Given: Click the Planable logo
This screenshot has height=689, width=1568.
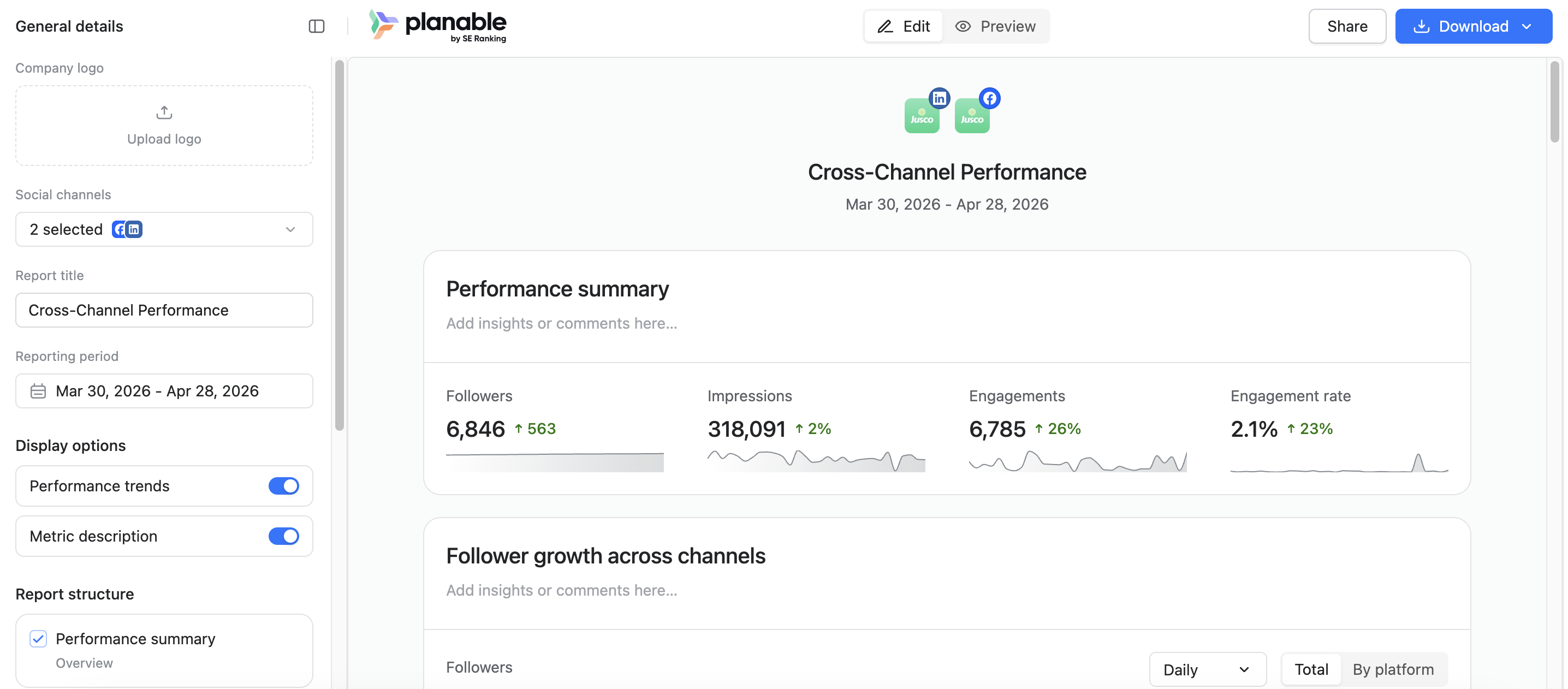Looking at the screenshot, I should [438, 26].
